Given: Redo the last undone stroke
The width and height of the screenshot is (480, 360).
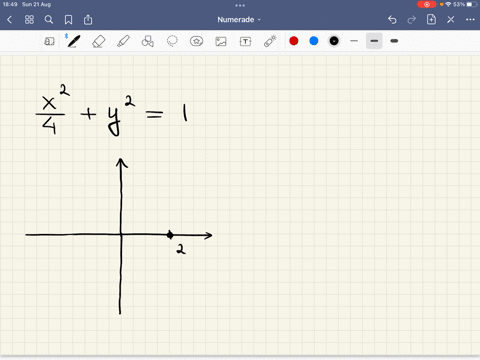Looking at the screenshot, I should coord(412,20).
